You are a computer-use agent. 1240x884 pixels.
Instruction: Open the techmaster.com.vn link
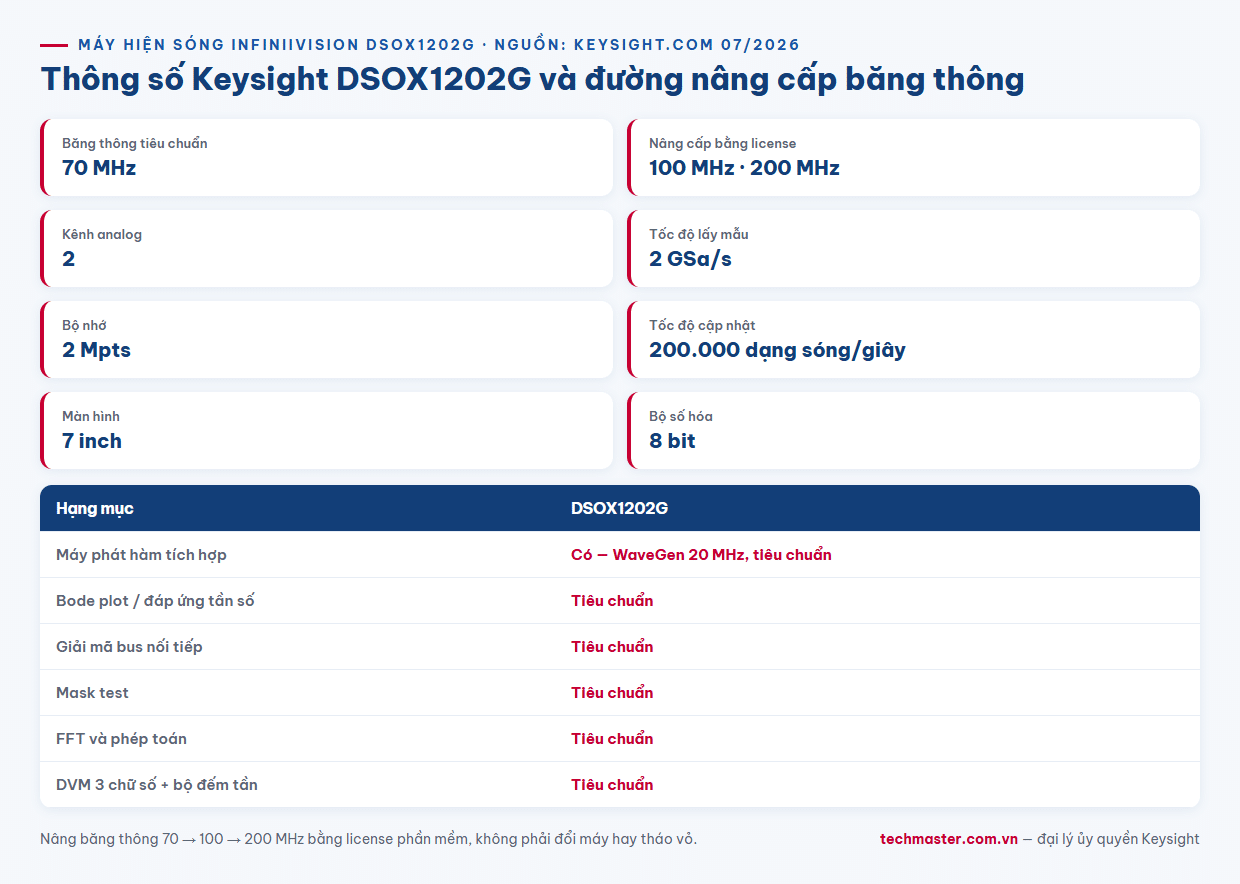coord(949,839)
